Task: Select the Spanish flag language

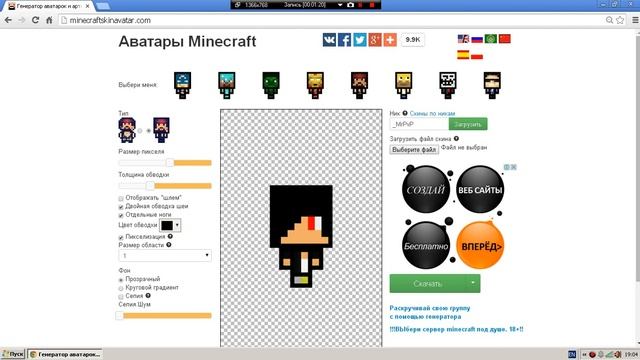Action: click(x=463, y=55)
